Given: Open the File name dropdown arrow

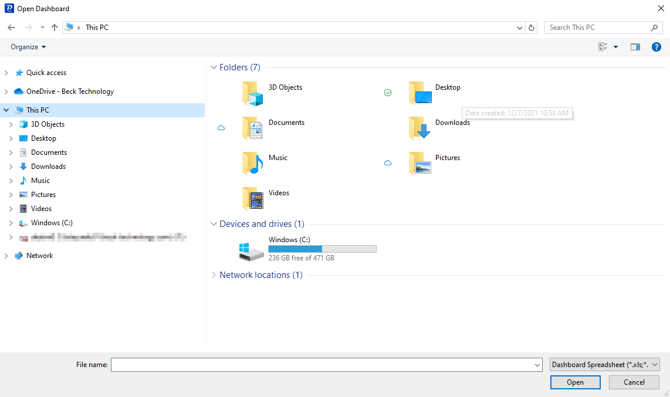Looking at the screenshot, I should point(538,365).
